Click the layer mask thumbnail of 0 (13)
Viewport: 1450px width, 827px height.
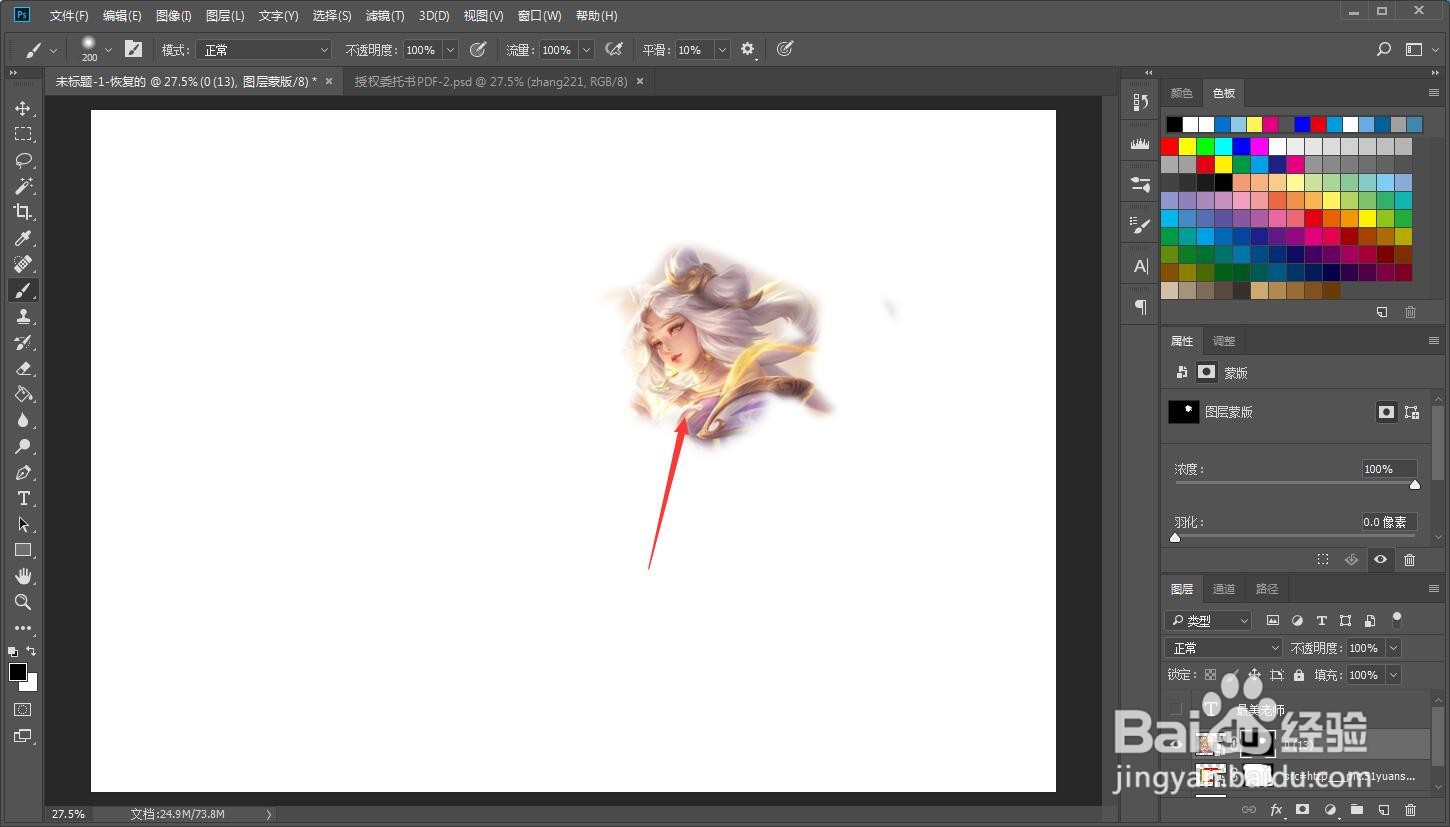pos(1257,743)
